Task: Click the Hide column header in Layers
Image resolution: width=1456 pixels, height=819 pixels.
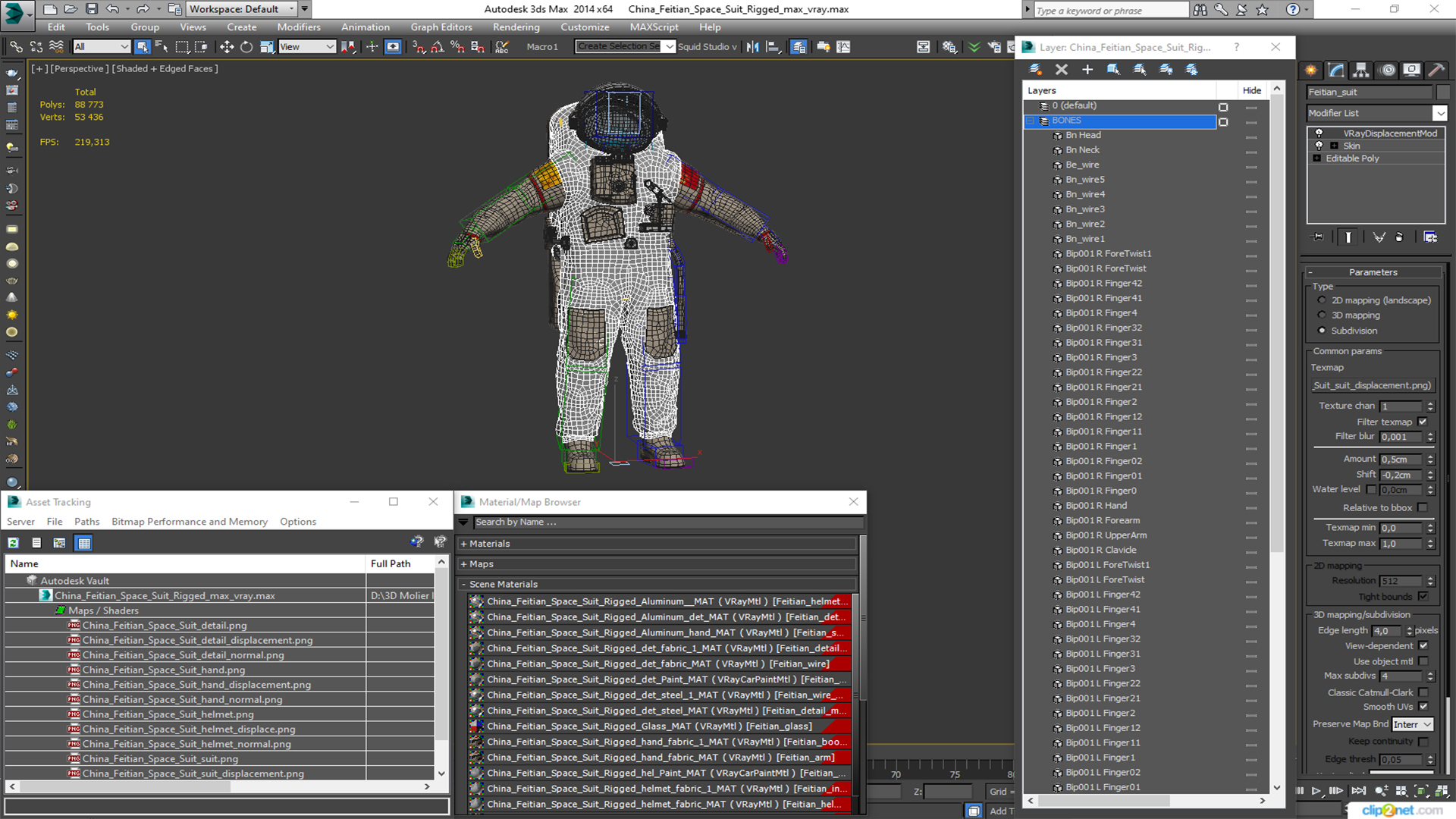Action: pyautogui.click(x=1252, y=90)
